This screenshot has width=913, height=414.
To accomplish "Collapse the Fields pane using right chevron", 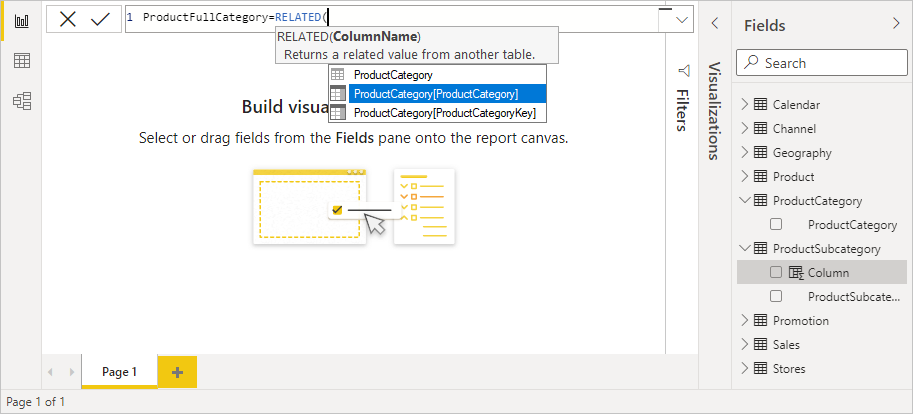I will tap(895, 24).
